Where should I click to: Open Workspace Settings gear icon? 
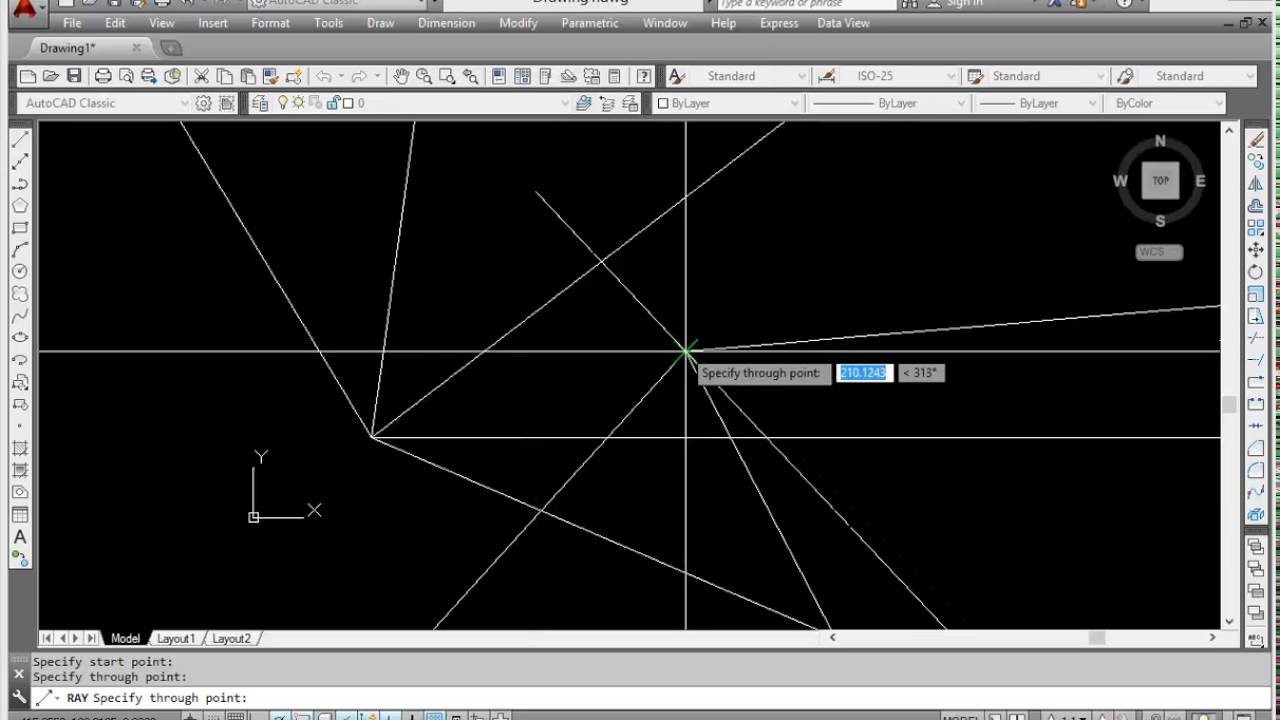[x=204, y=103]
